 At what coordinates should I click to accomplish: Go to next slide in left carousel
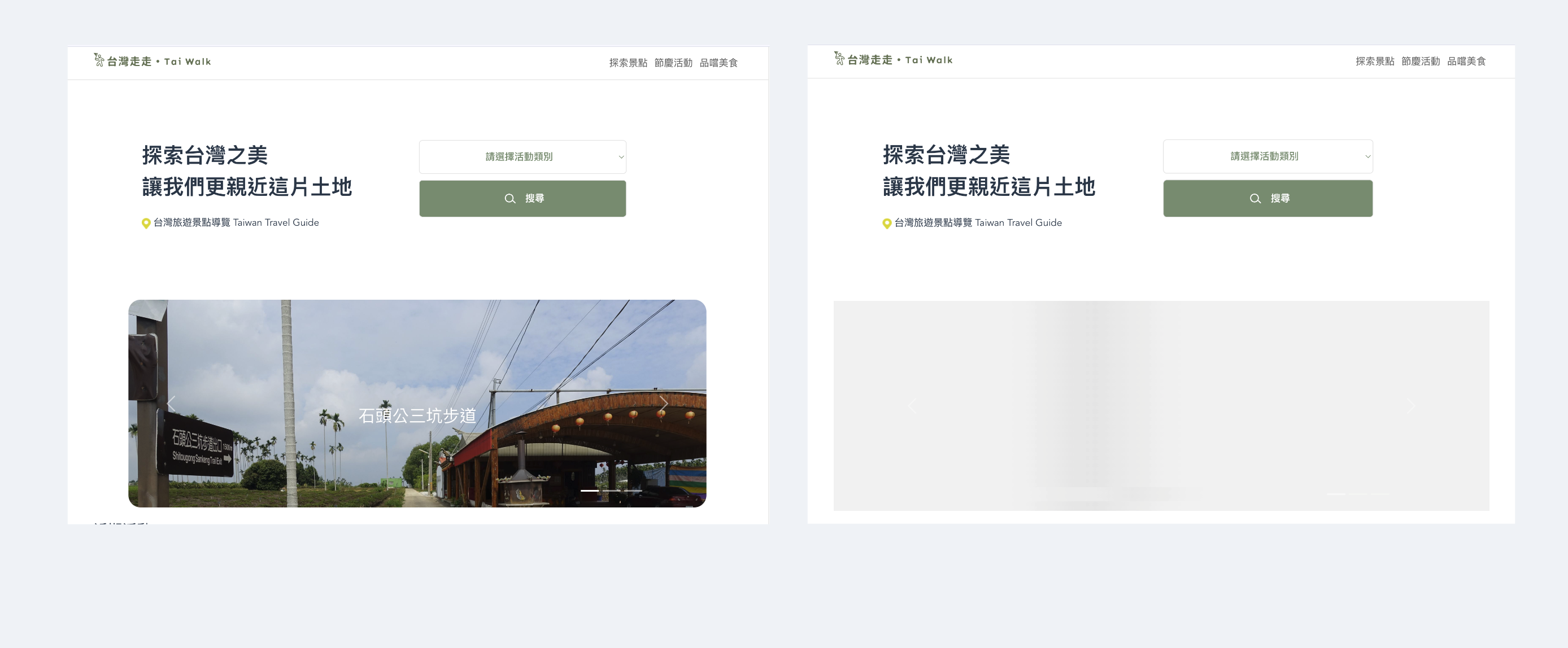click(x=664, y=404)
